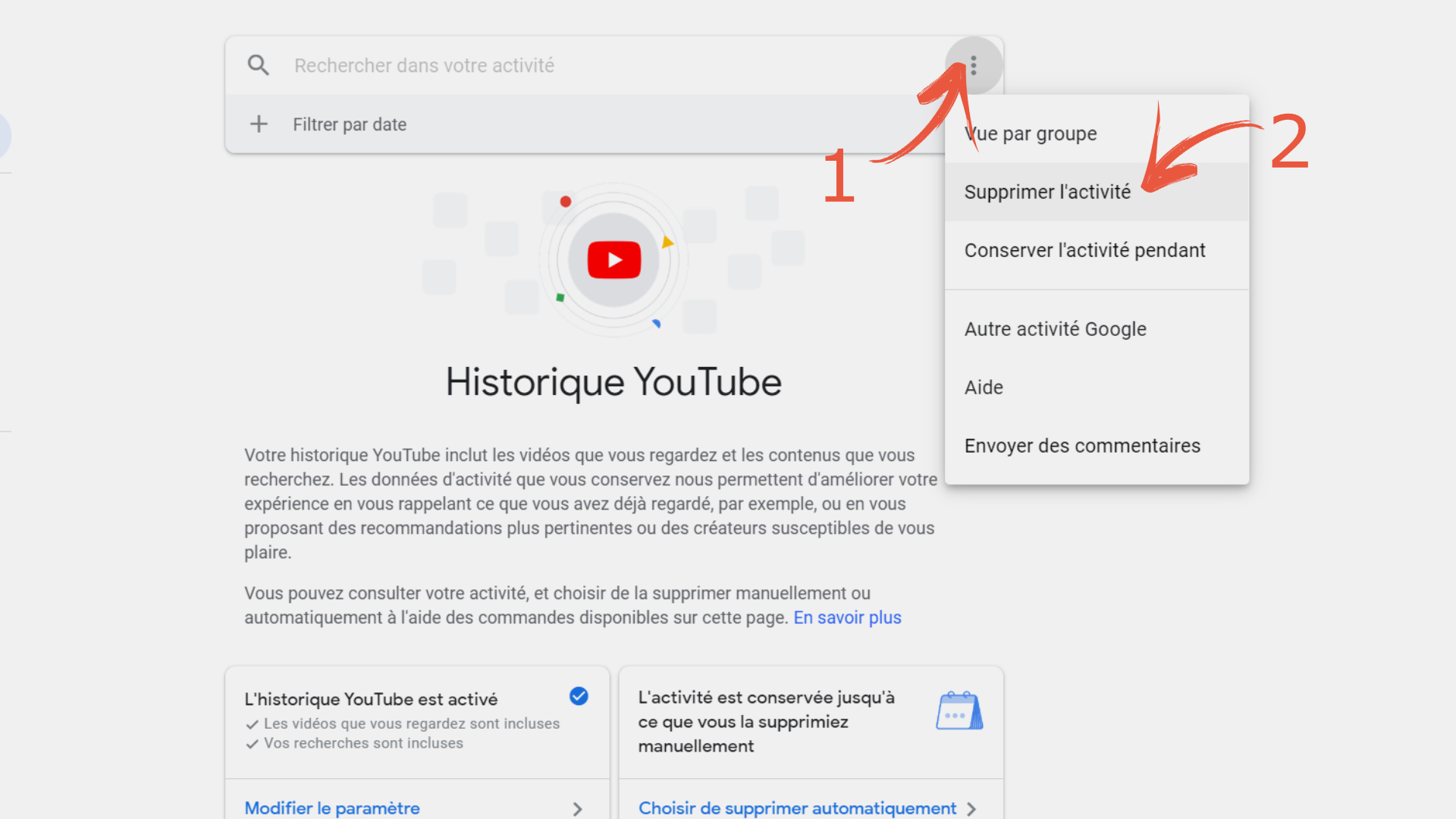Image resolution: width=1456 pixels, height=819 pixels.
Task: Open the Modifier le paramètre link
Action: [x=332, y=808]
